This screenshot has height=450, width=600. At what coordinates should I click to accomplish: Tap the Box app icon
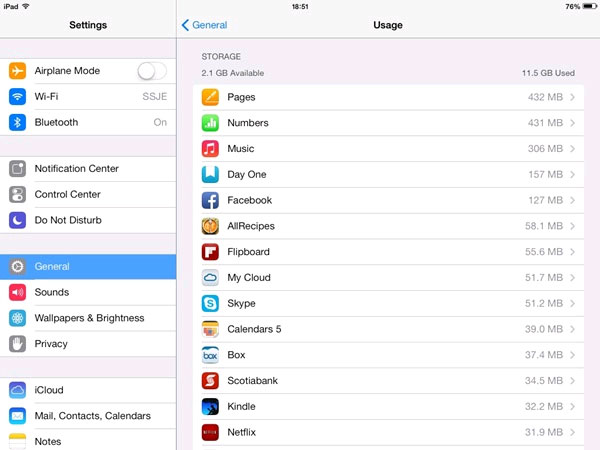[x=210, y=355]
